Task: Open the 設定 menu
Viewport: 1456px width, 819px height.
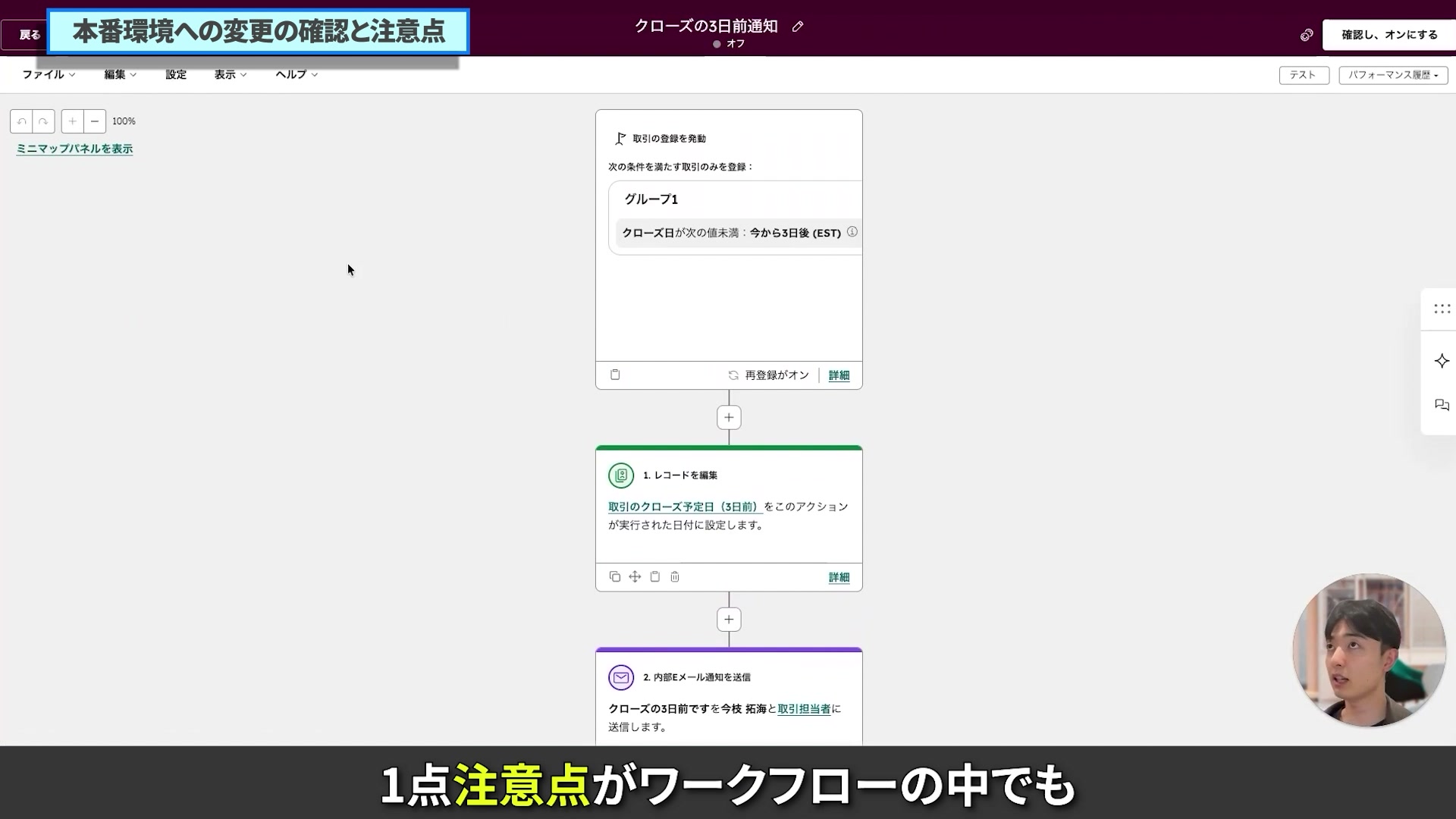Action: [176, 74]
